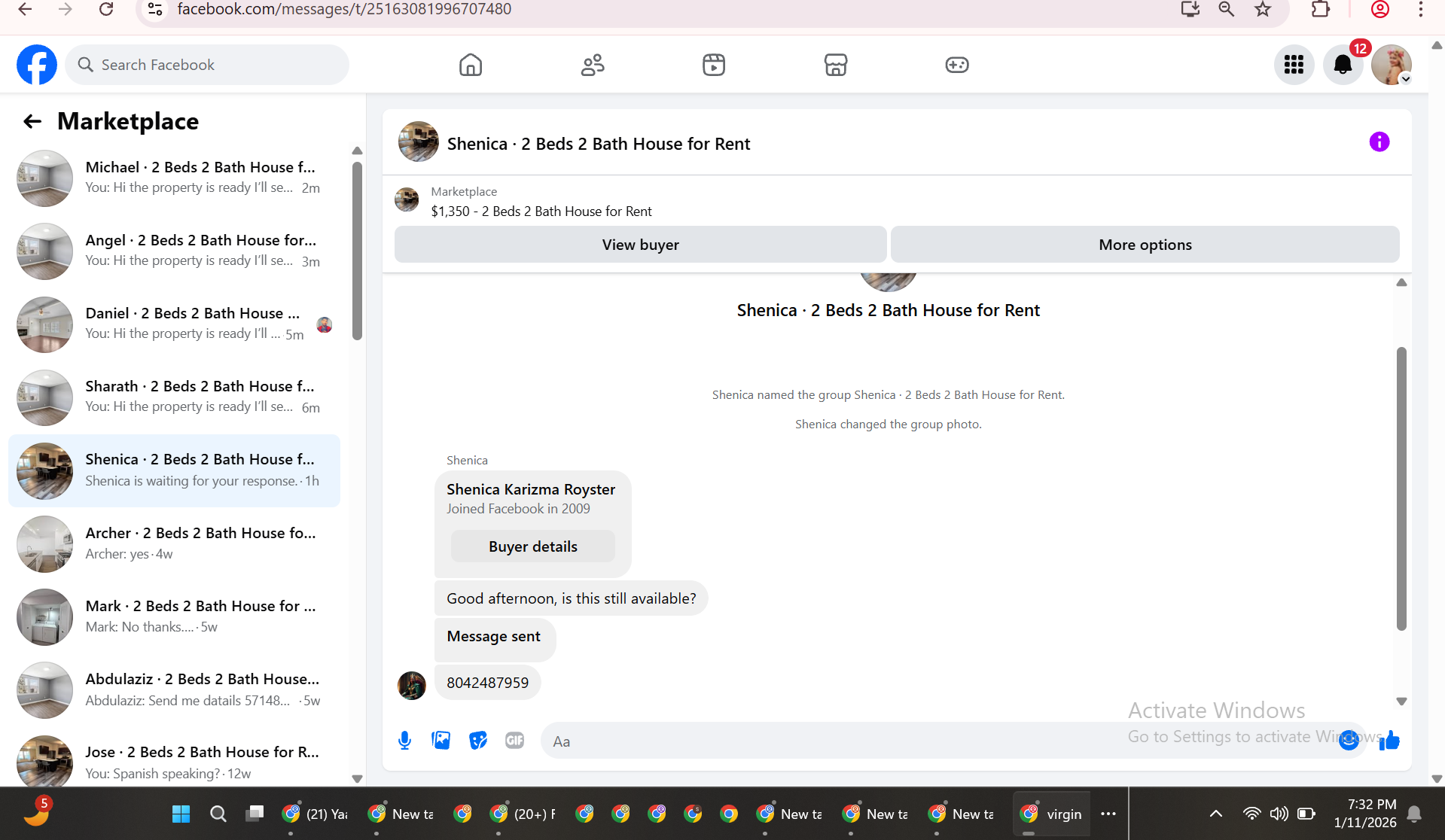
Task: Switch to the '(21) Ya' Chrome taskbar window
Action: (316, 814)
